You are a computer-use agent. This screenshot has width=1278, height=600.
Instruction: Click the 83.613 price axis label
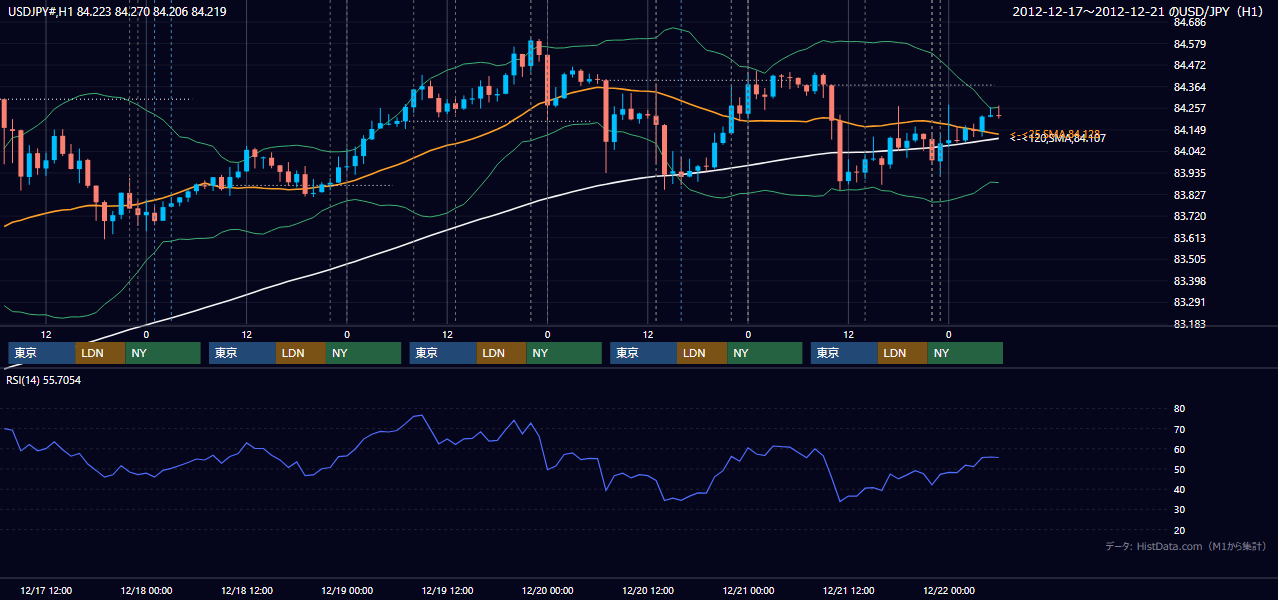point(1189,238)
